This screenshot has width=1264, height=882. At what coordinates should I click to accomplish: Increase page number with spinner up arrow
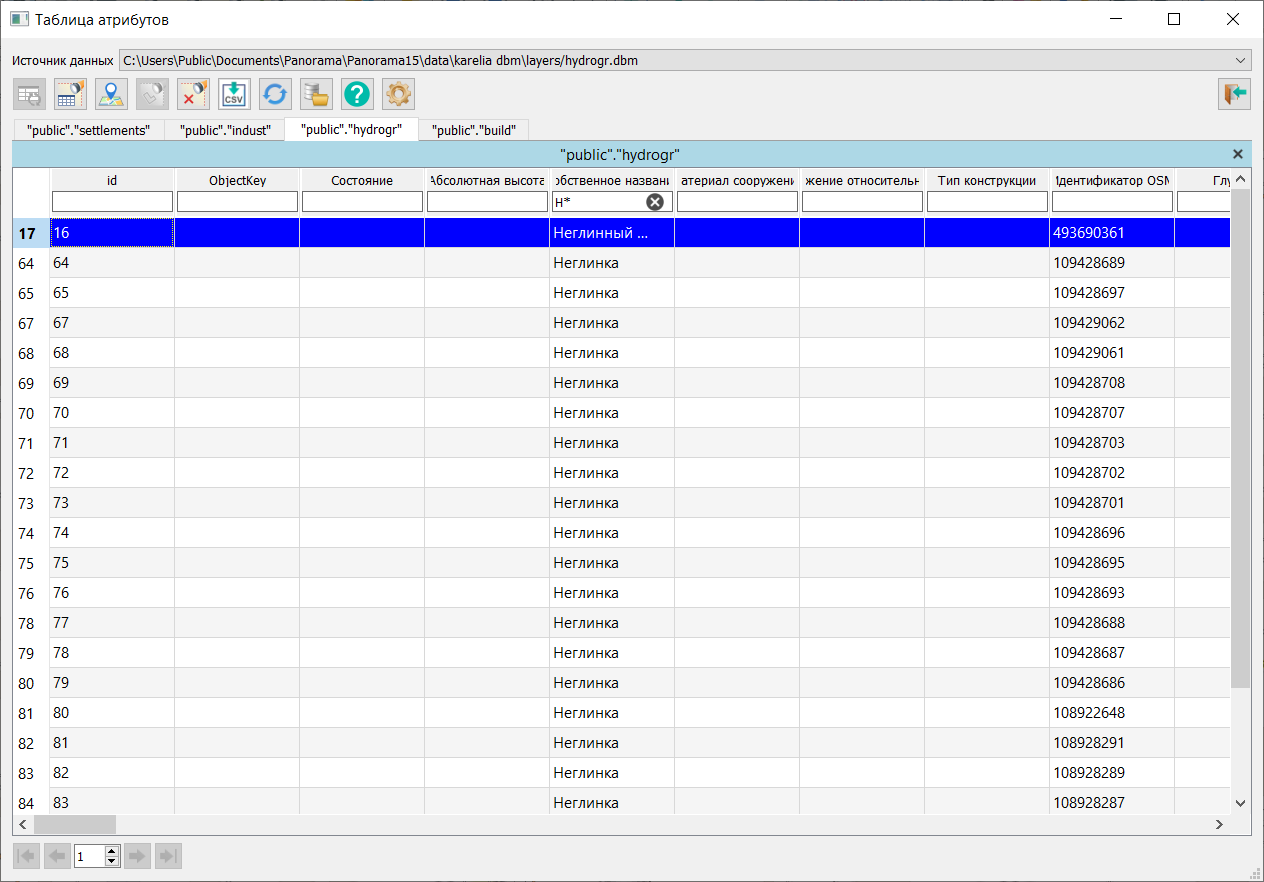tap(112, 851)
